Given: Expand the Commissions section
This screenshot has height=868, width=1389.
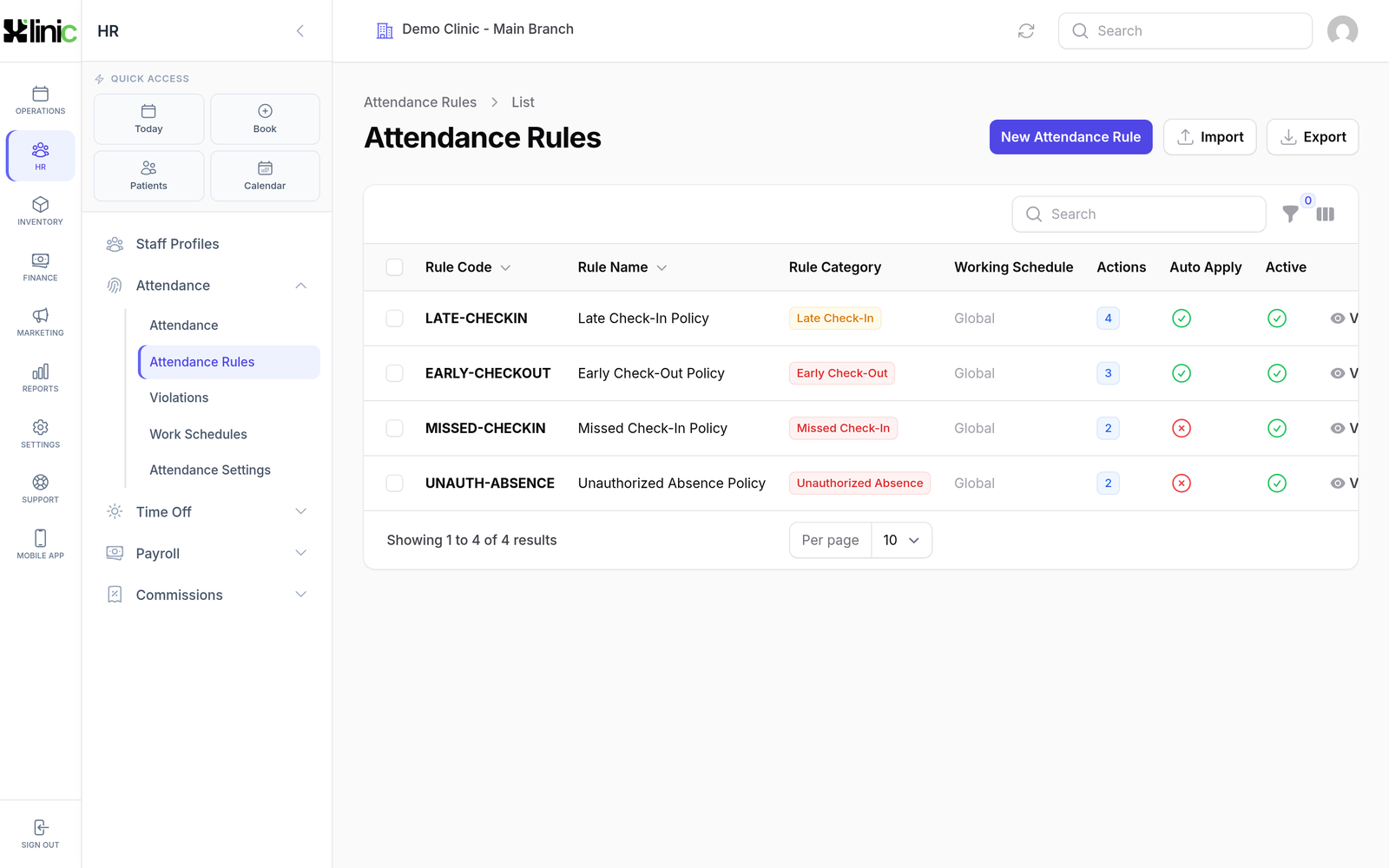Looking at the screenshot, I should pyautogui.click(x=301, y=595).
